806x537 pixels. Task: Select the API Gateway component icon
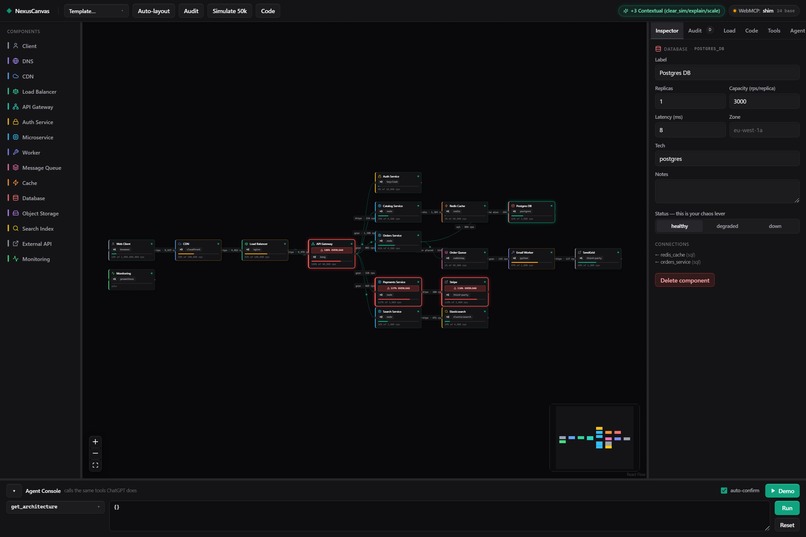tap(15, 107)
